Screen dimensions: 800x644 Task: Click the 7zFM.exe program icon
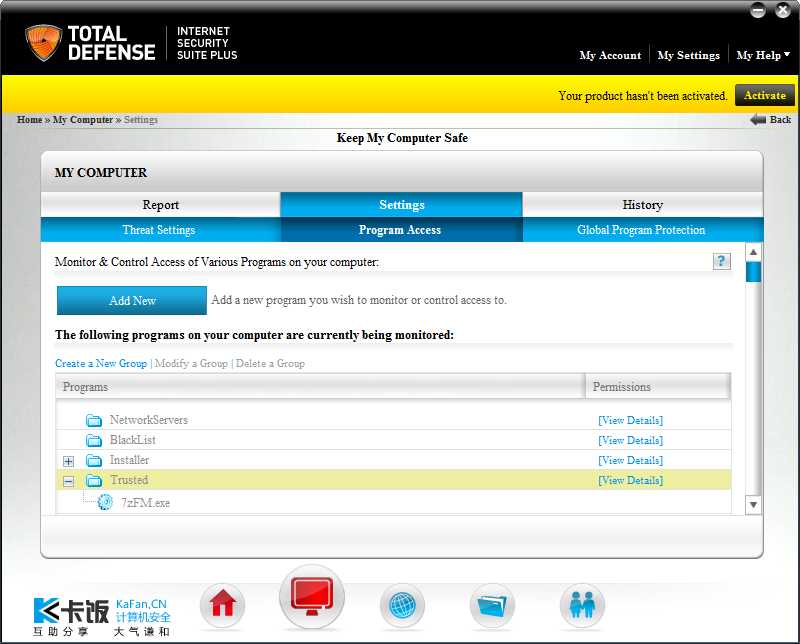106,502
